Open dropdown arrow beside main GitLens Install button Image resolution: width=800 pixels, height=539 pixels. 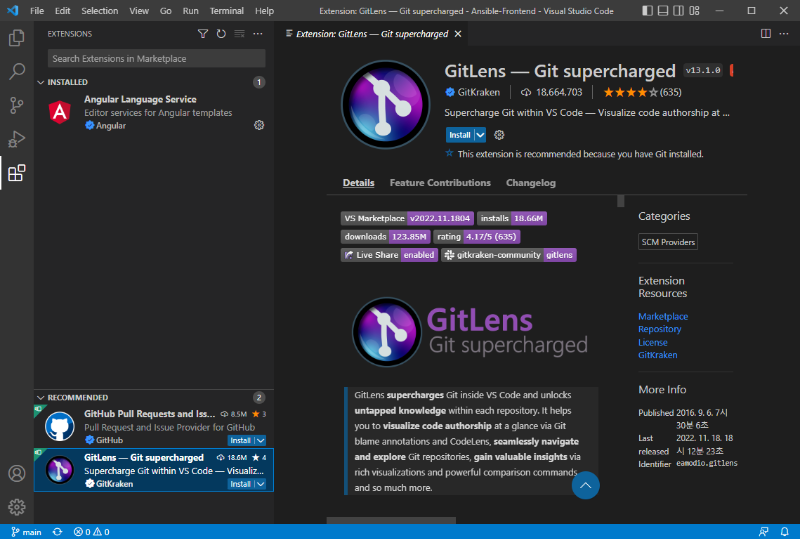point(480,135)
